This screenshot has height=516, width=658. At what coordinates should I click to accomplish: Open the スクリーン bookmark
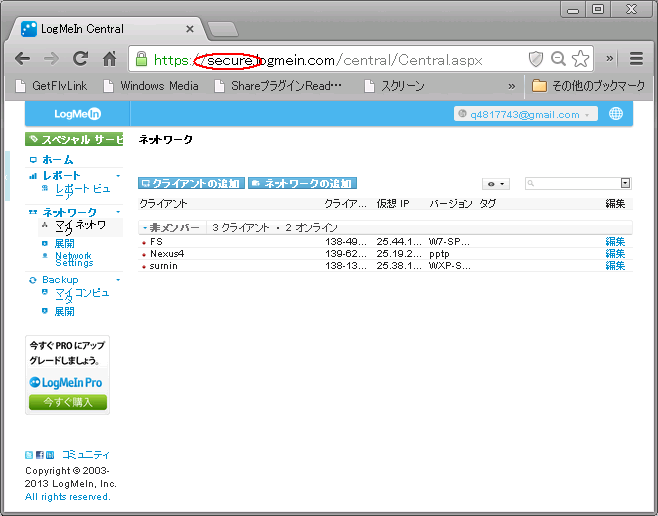tap(394, 86)
